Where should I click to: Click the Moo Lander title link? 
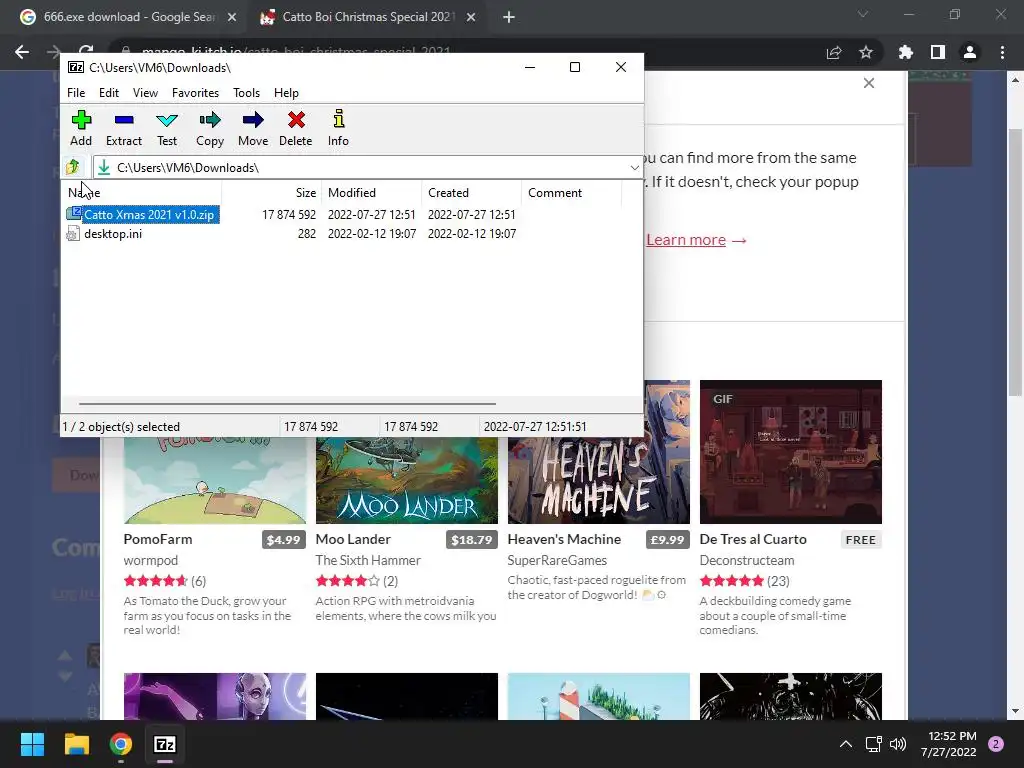(353, 539)
